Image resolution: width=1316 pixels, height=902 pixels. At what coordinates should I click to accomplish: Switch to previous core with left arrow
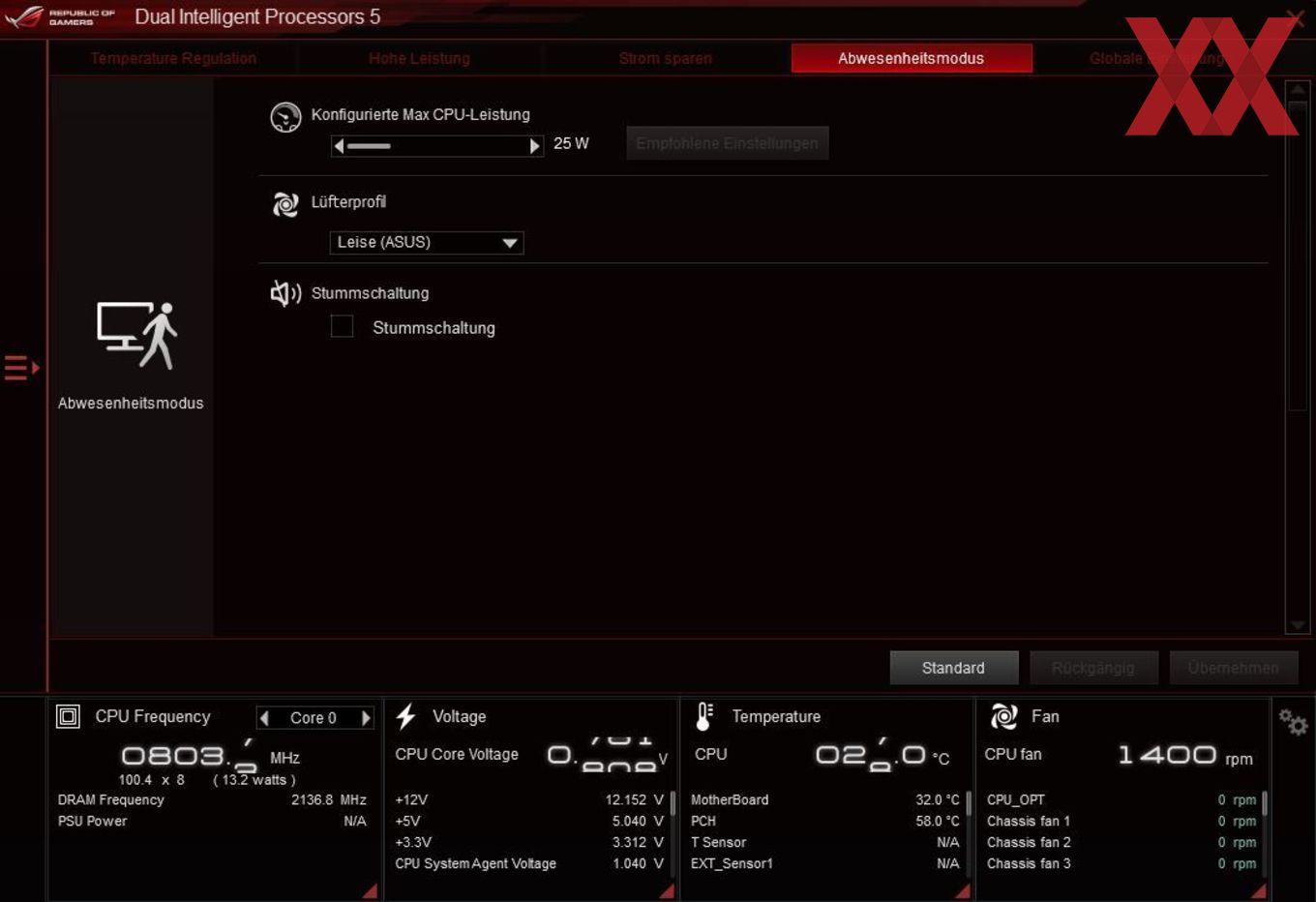point(265,718)
